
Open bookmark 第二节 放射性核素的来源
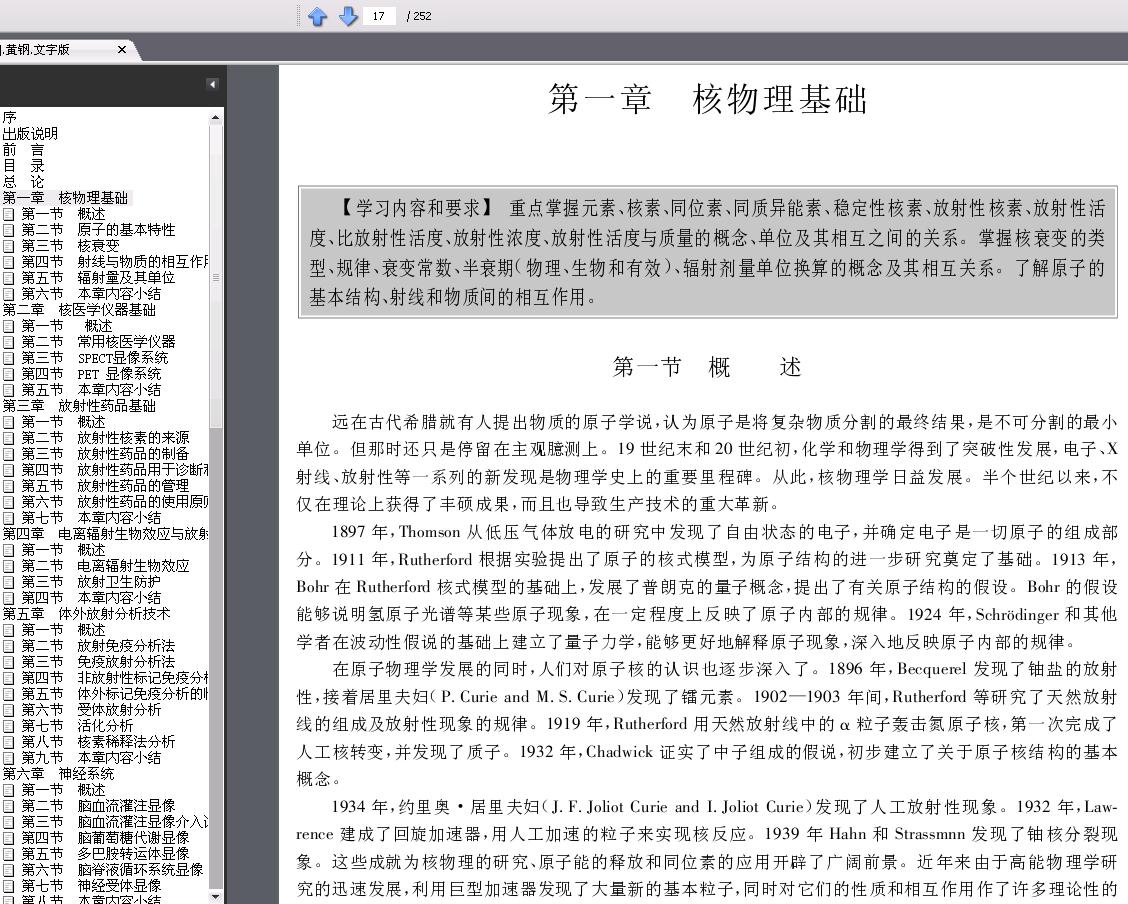[105, 437]
